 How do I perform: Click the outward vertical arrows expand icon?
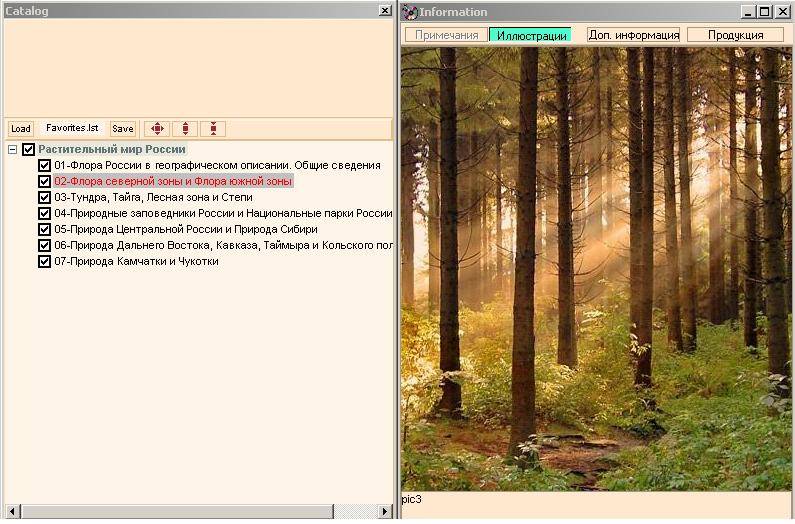pos(186,129)
